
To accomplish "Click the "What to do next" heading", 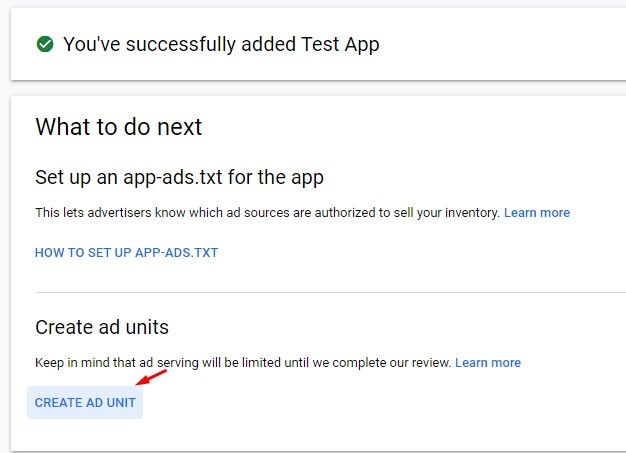I will point(118,127).
